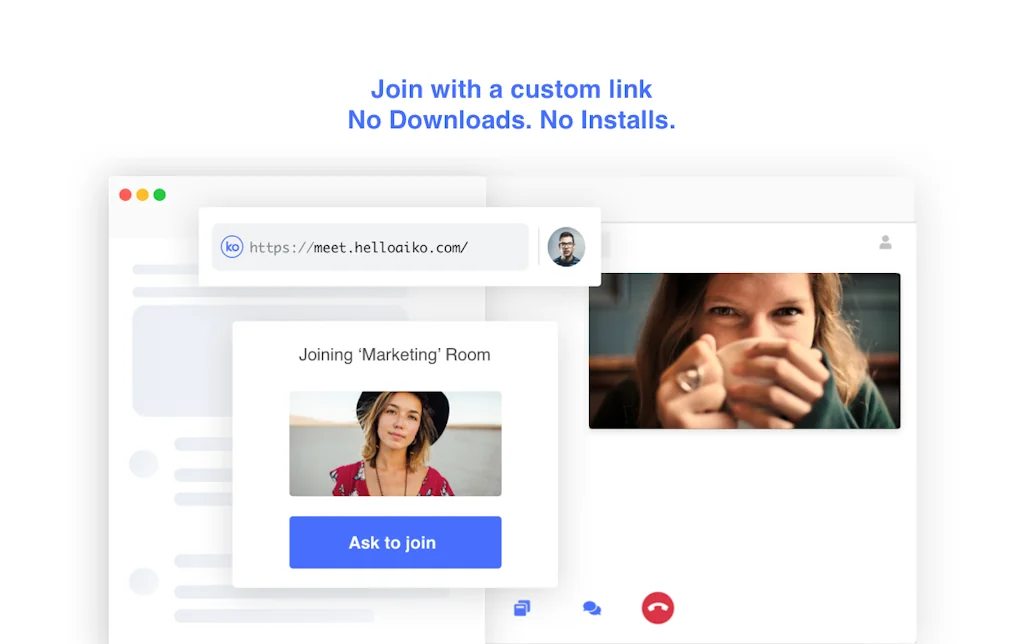Click the 'Join with a custom link' headline
The image size is (1024, 644).
(x=511, y=89)
